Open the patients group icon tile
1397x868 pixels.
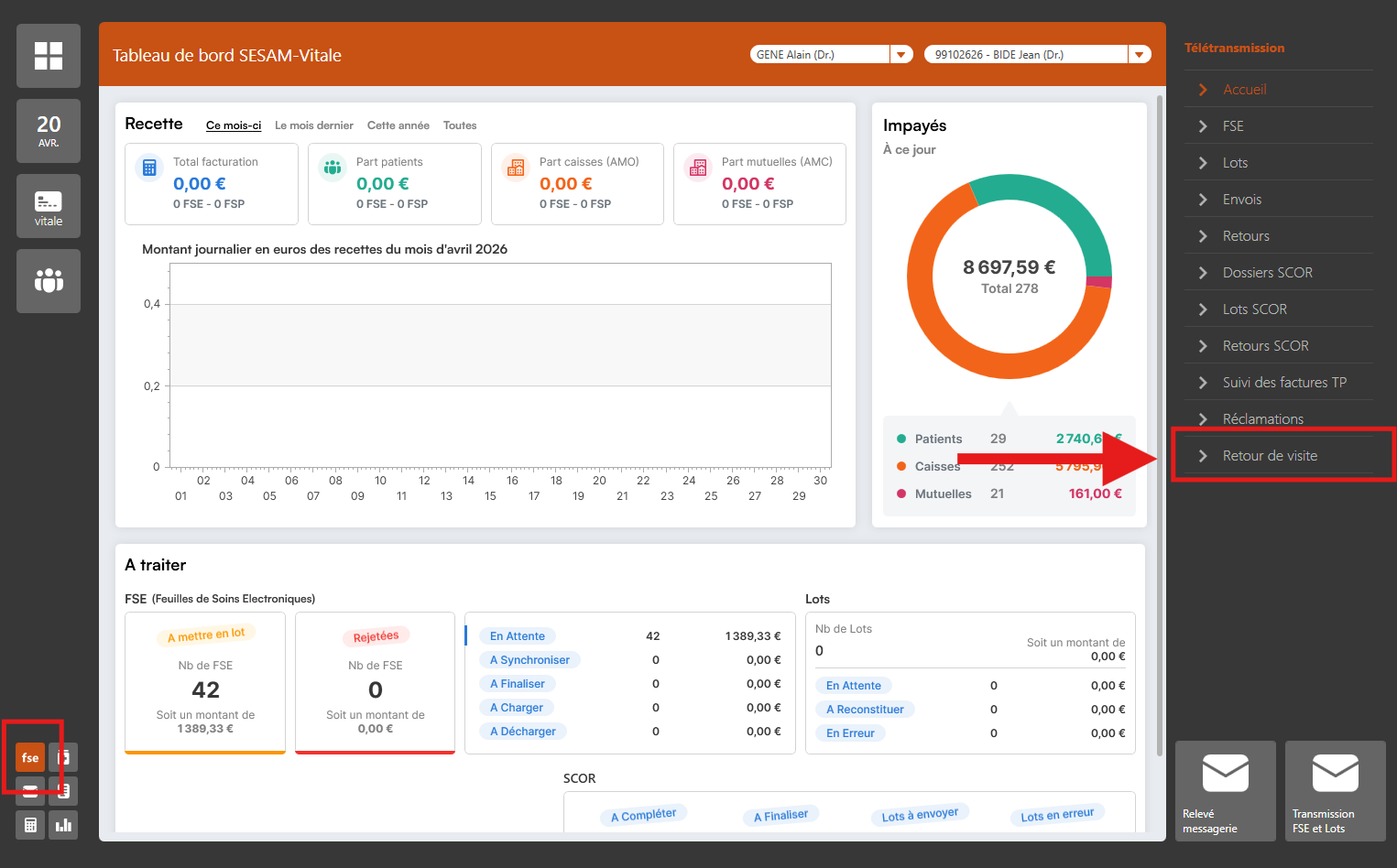point(49,281)
